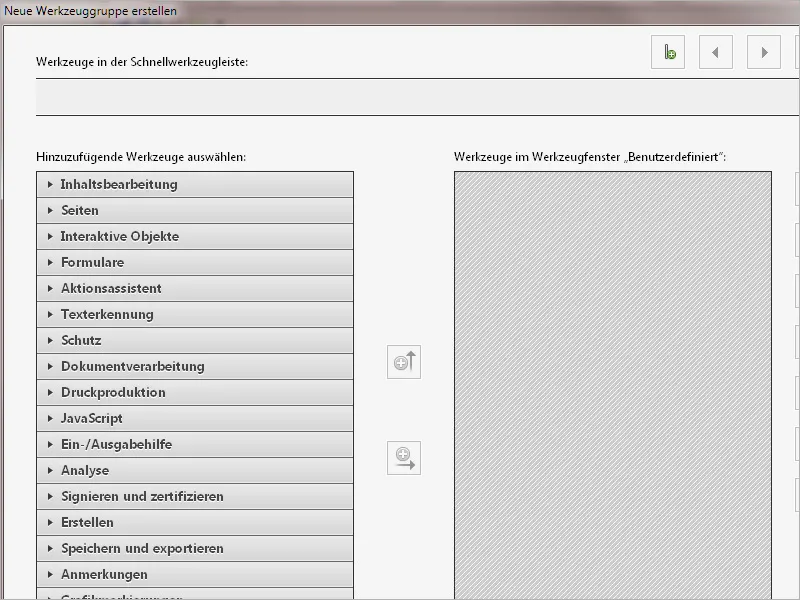This screenshot has height=600, width=800.
Task: Click the add divider line icon button
Action: coord(668,52)
